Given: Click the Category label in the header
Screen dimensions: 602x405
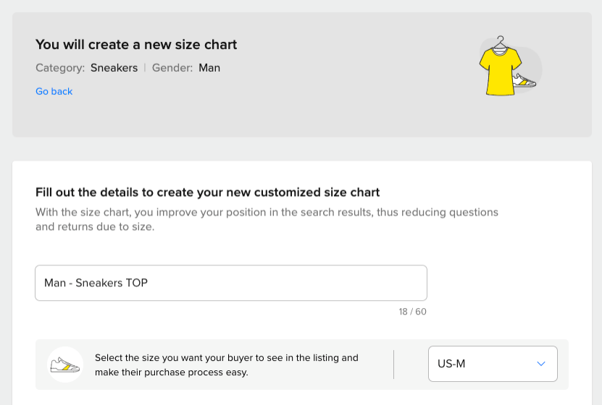Looking at the screenshot, I should point(60,68).
